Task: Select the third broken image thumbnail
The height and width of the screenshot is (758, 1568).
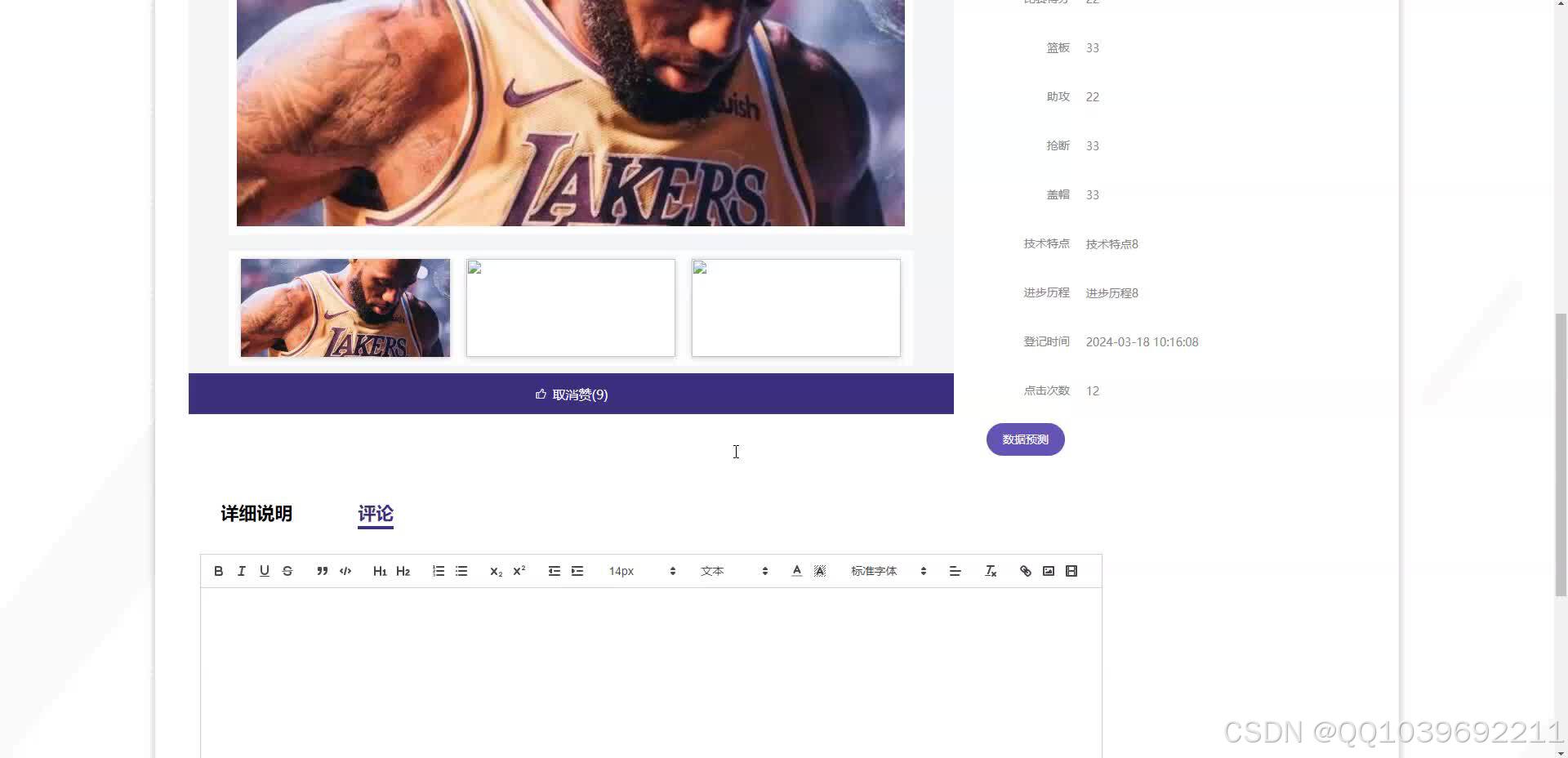Action: [796, 308]
